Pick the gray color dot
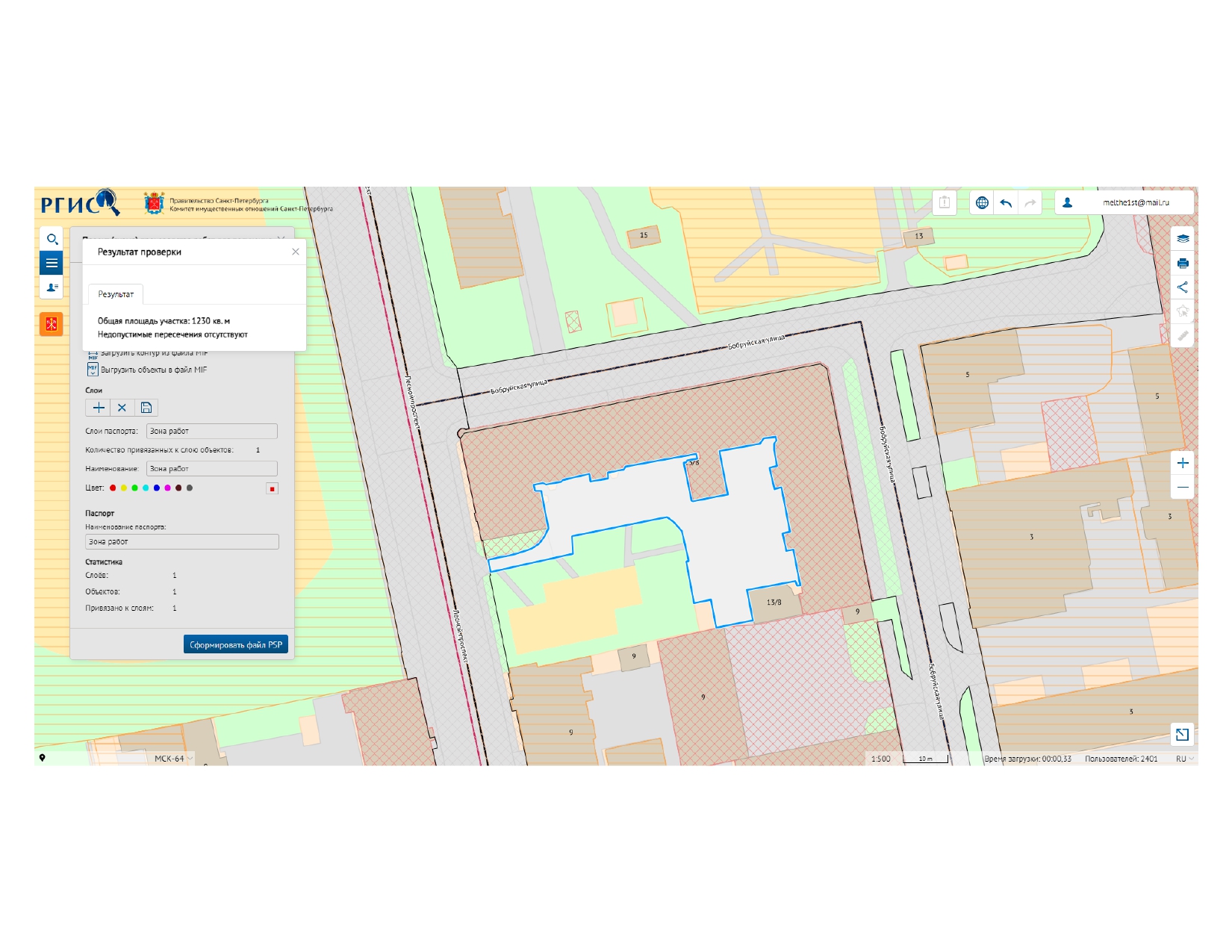Viewport: 1232px width, 952px height. [x=190, y=488]
